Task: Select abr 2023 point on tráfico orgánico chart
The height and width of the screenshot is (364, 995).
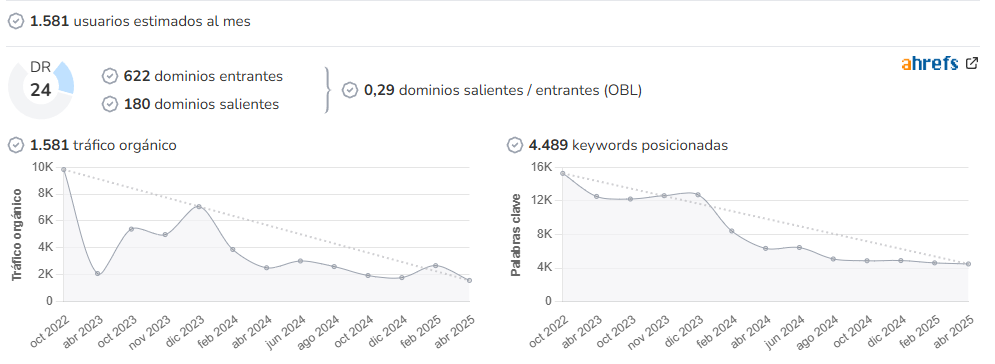Action: (x=98, y=274)
